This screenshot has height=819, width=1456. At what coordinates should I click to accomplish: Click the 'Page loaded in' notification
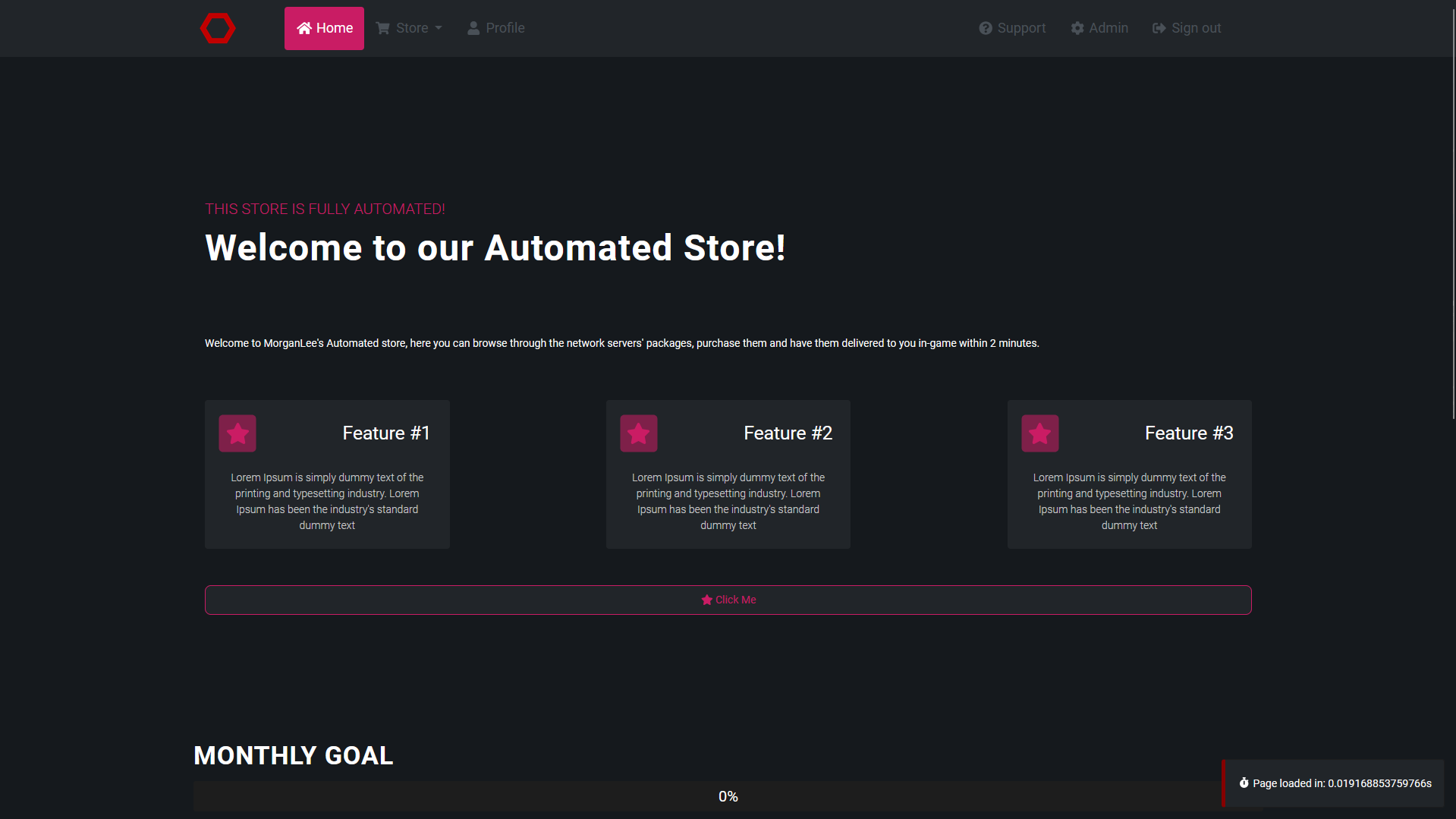pos(1333,783)
